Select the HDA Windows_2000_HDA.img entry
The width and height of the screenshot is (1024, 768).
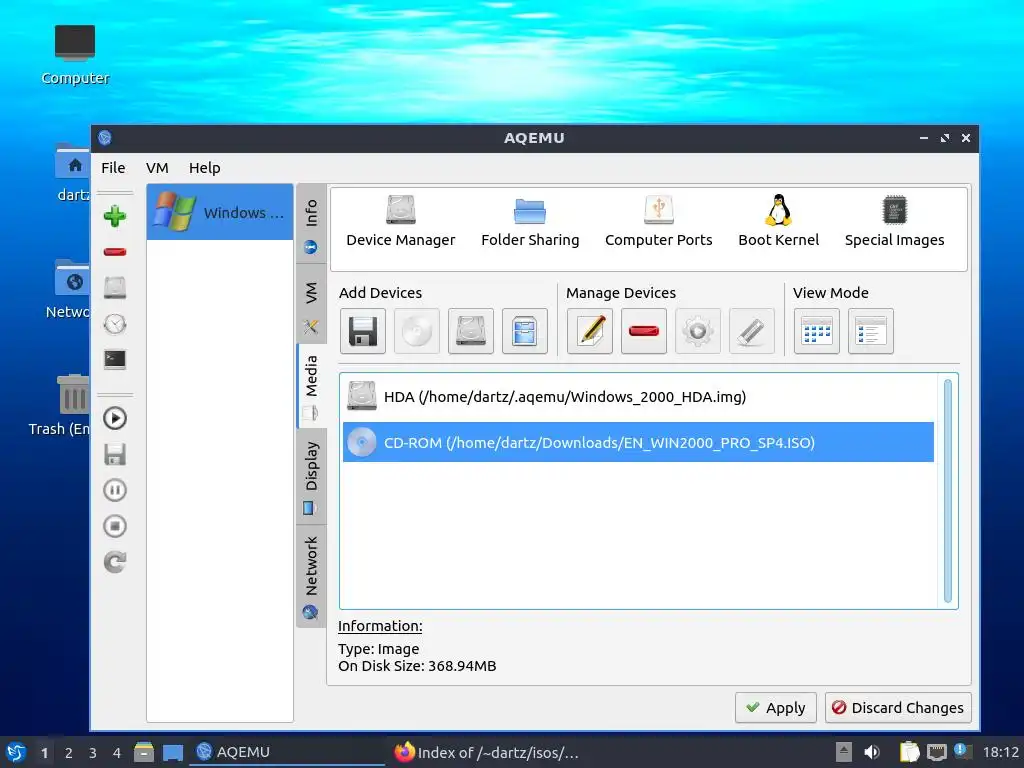click(638, 396)
